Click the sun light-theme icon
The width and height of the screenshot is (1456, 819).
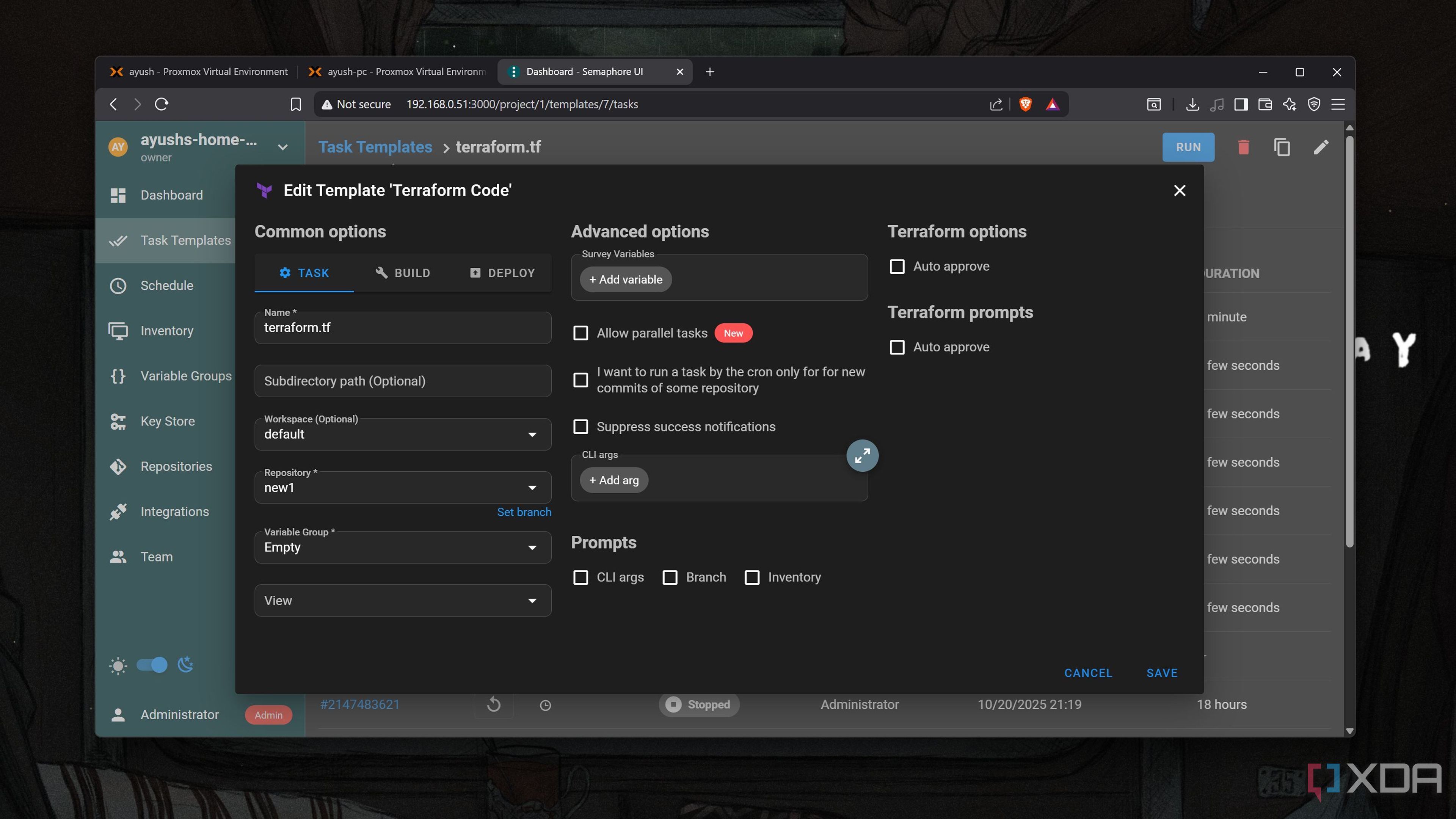[x=118, y=665]
